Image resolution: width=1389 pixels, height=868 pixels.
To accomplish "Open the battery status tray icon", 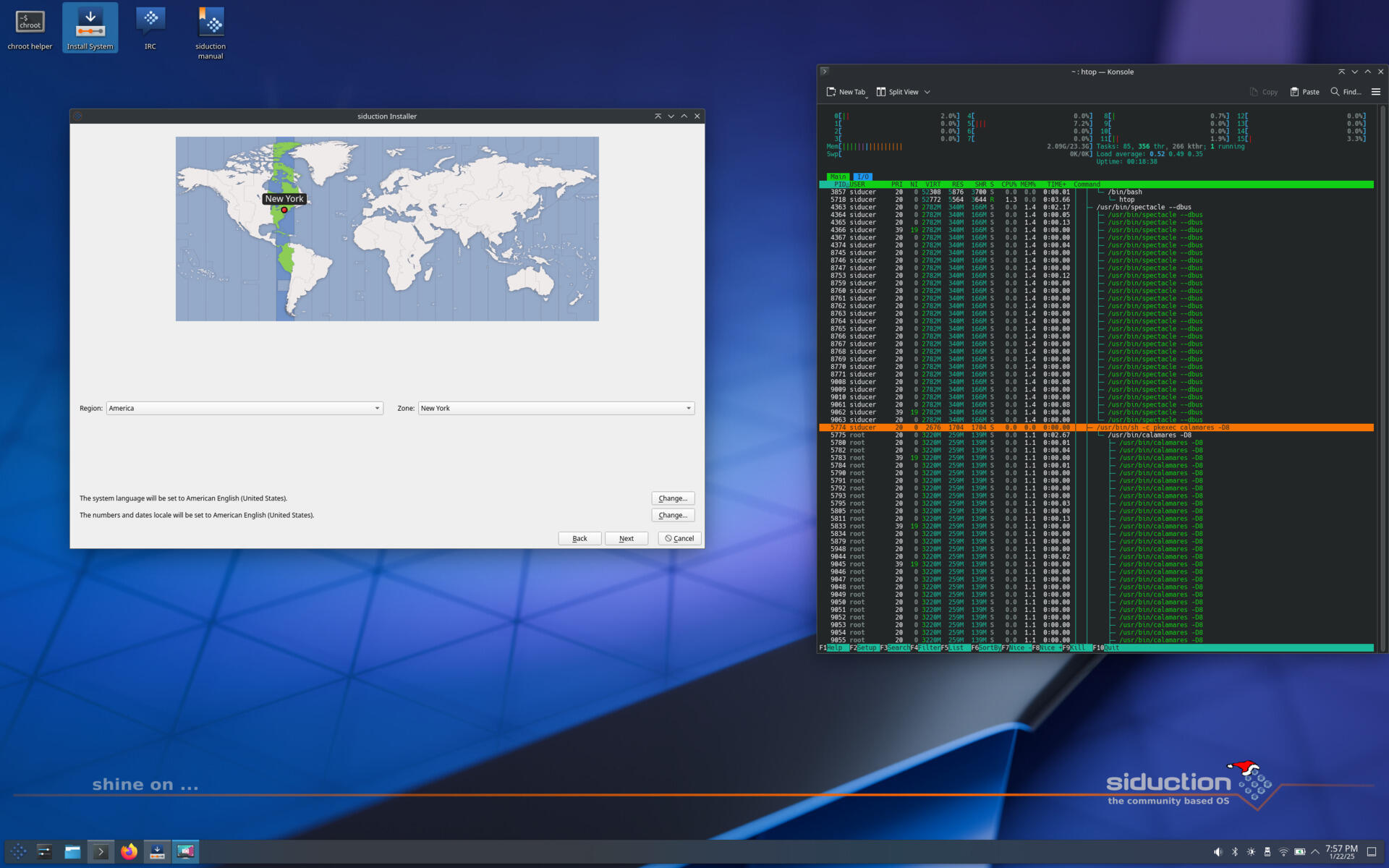I will click(1300, 851).
